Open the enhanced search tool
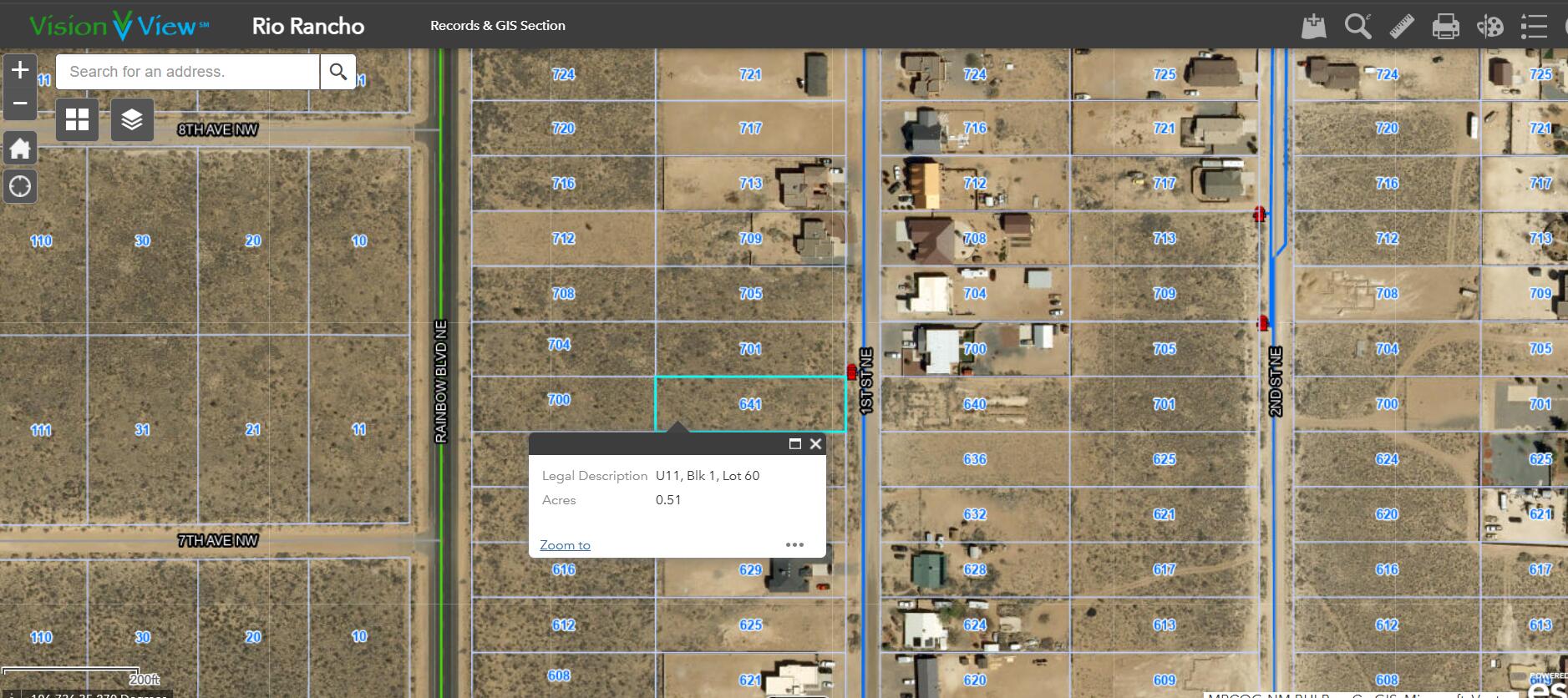This screenshot has width=1568, height=698. click(1357, 26)
